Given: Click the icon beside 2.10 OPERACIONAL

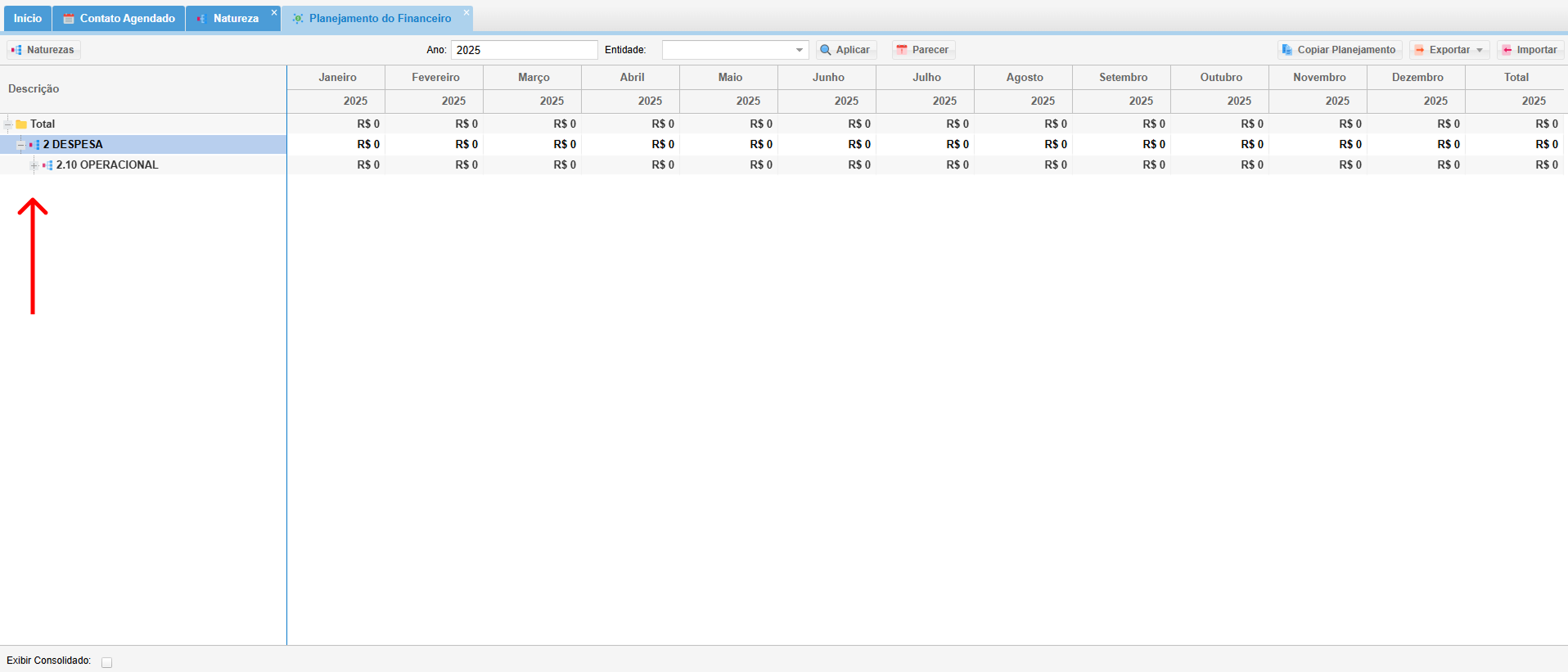Looking at the screenshot, I should (47, 165).
